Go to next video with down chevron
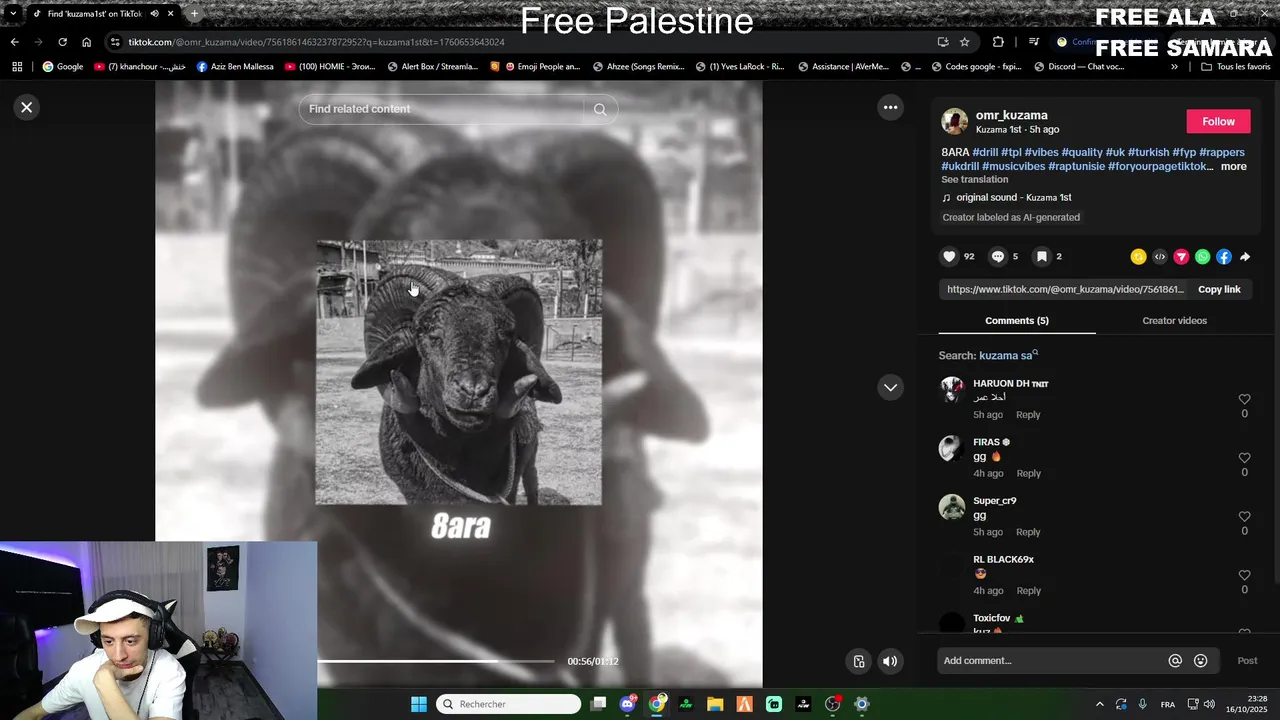 890,387
